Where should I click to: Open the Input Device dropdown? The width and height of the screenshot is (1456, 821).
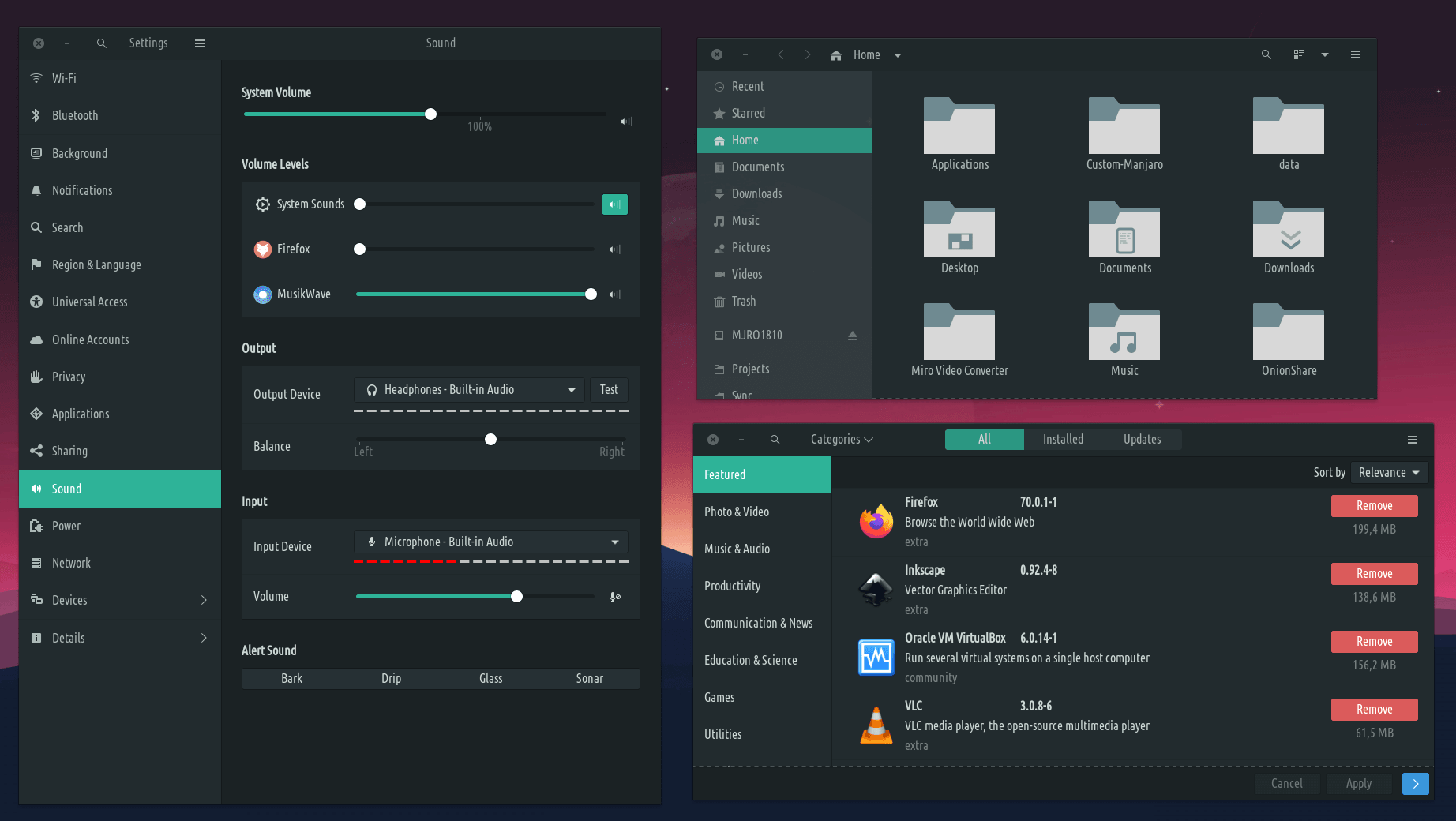(490, 542)
